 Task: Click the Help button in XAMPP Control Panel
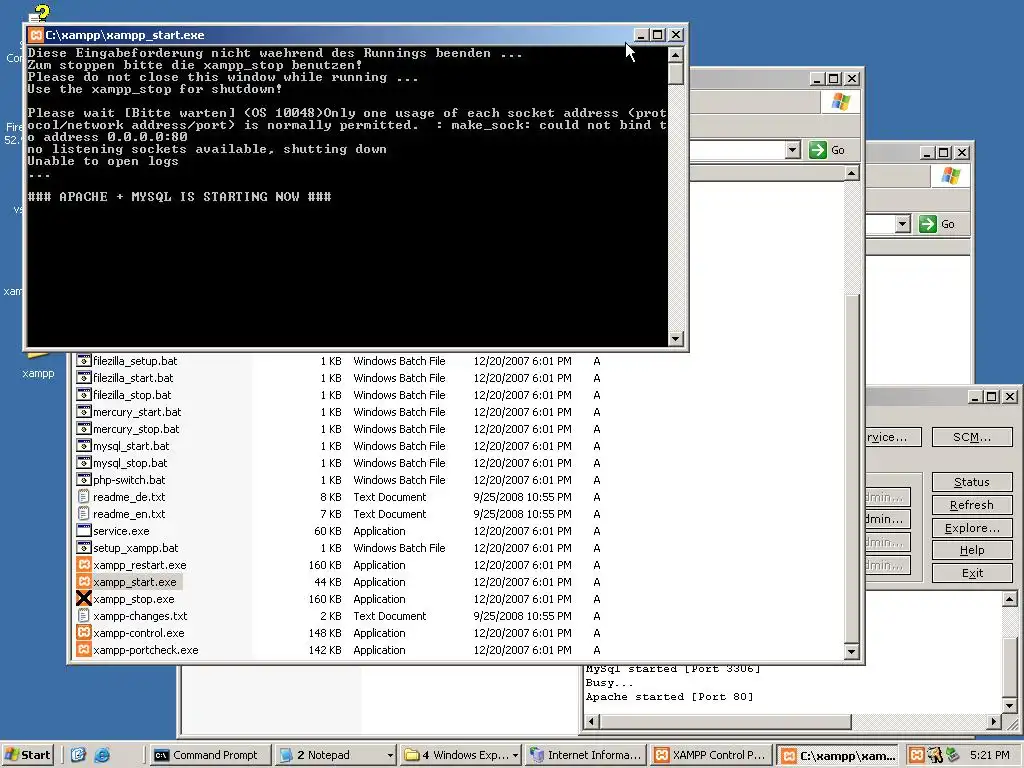coord(972,550)
